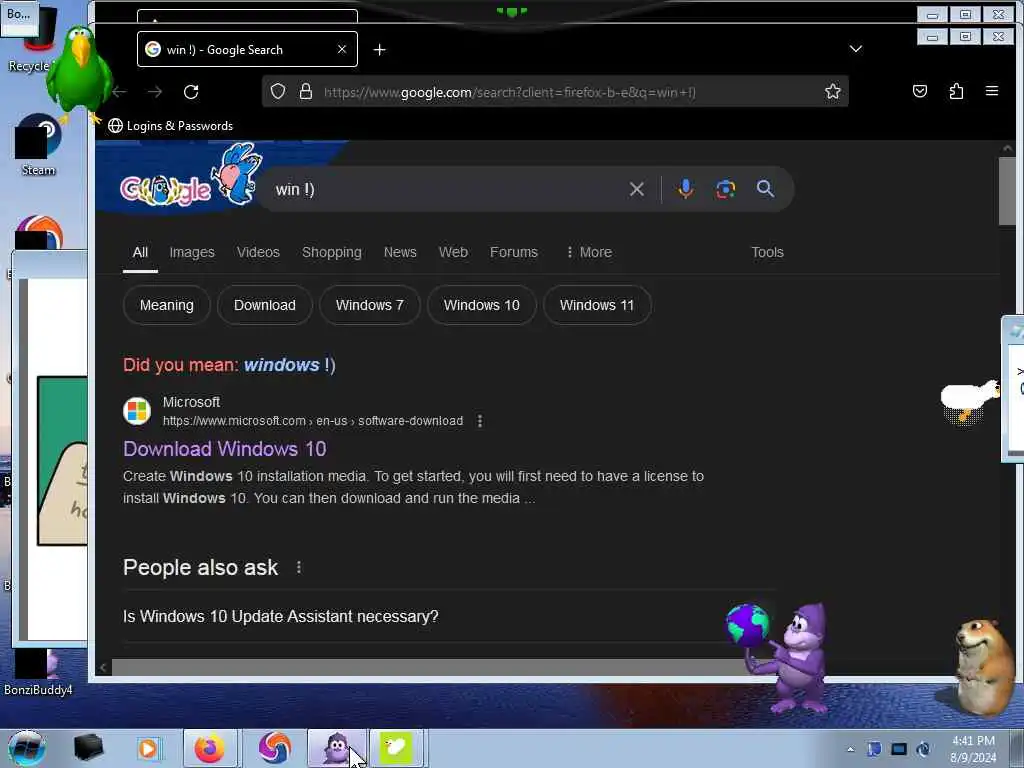Expand 'Is Windows 10 Update Assistant necessary?'
The width and height of the screenshot is (1024, 768).
449,616
